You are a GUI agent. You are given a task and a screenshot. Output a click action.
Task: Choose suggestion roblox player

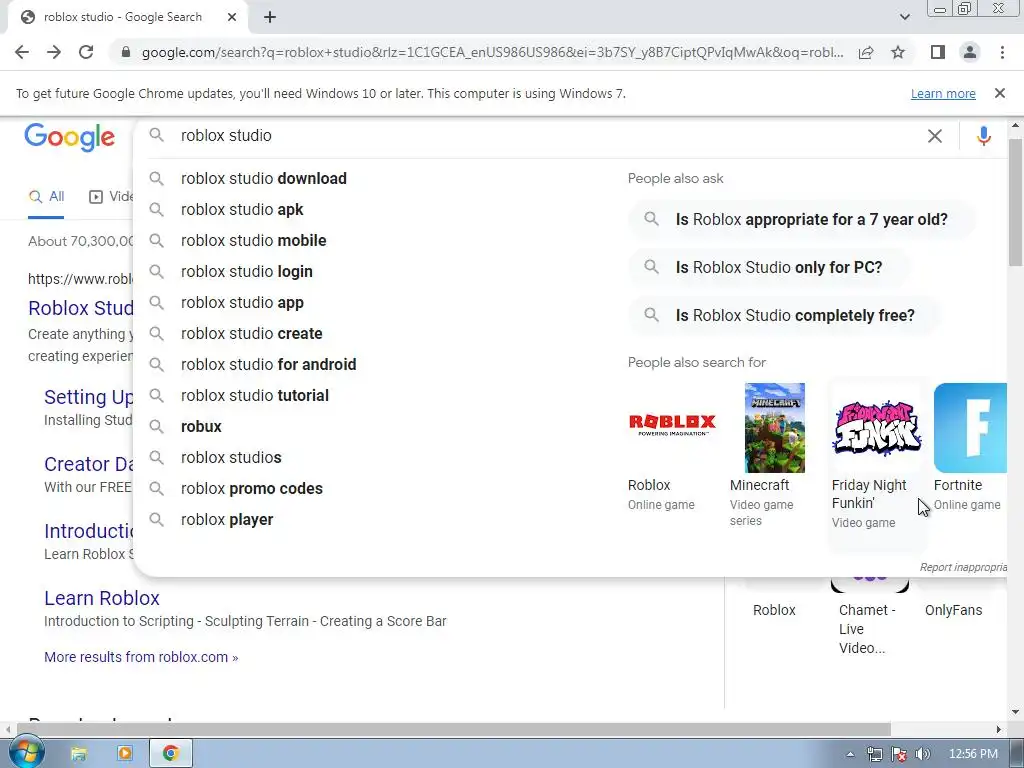tap(227, 520)
